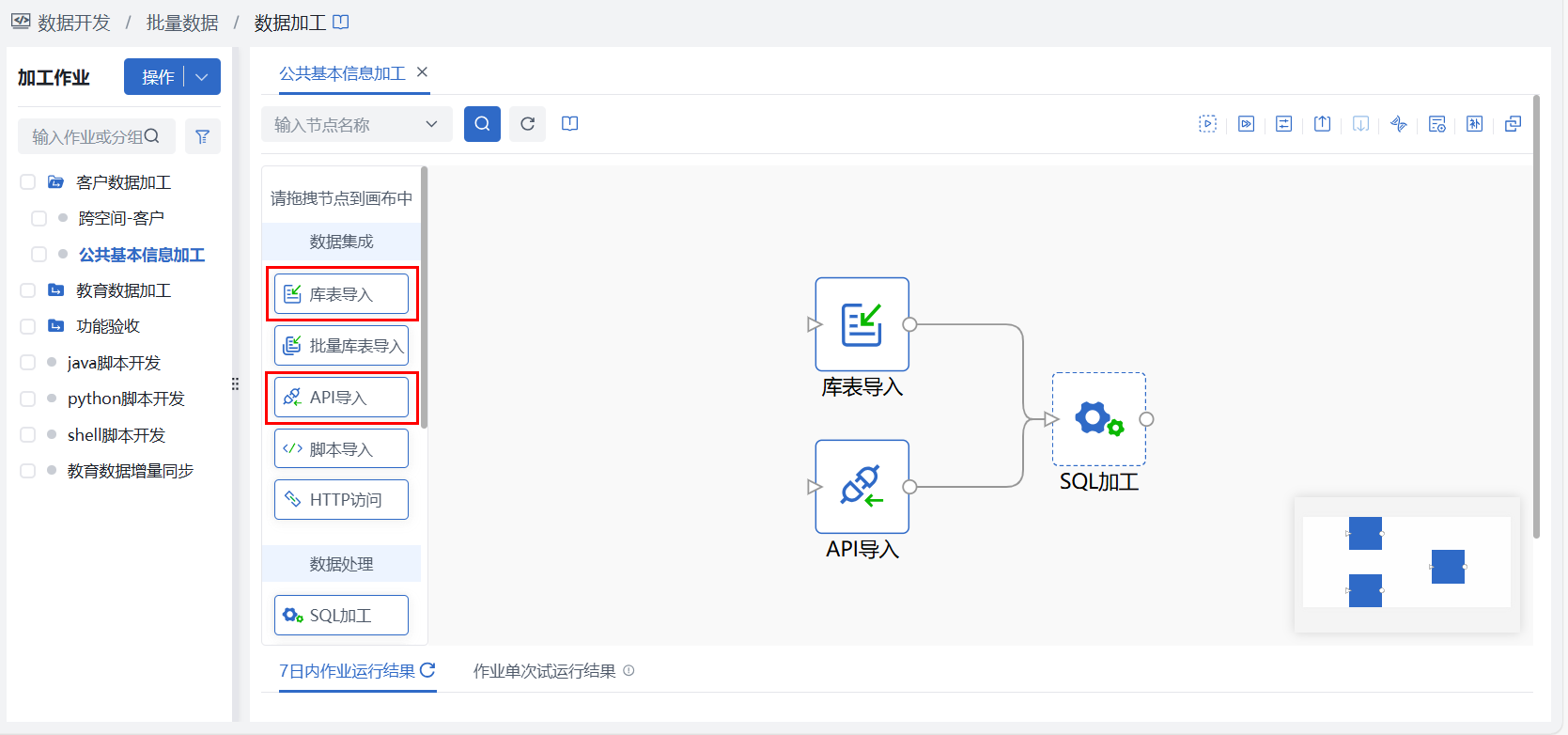Click the info icon beside 作业单次试运行结果
The image size is (1568, 735).
[x=629, y=671]
